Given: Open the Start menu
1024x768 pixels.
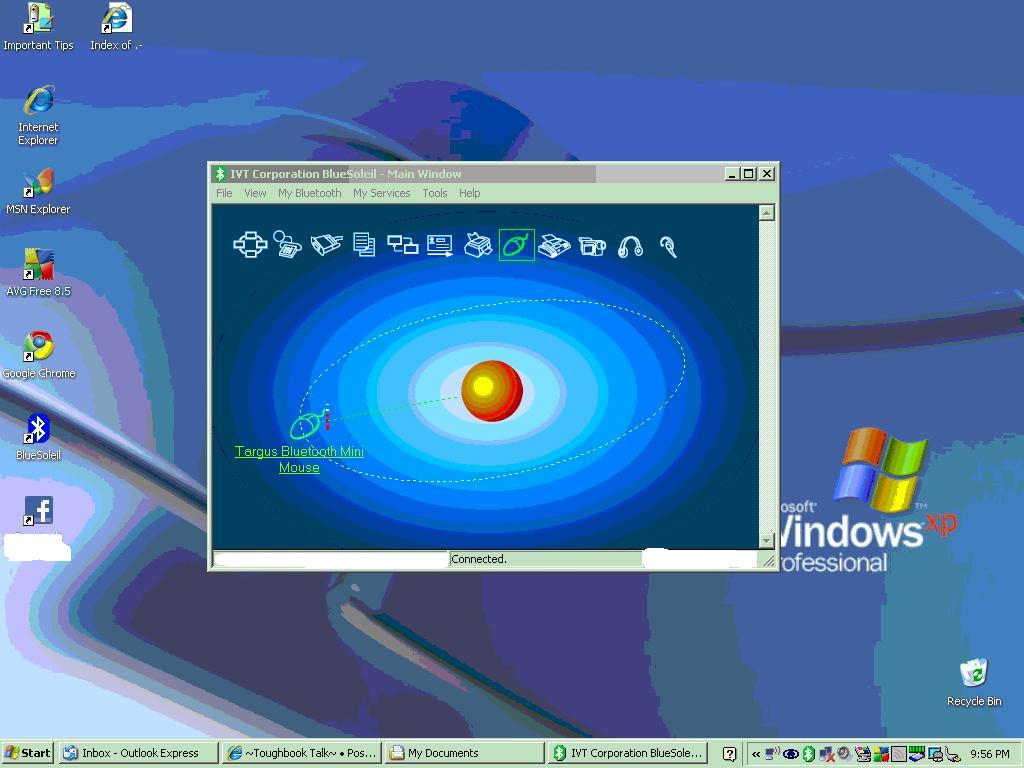Looking at the screenshot, I should tap(27, 753).
